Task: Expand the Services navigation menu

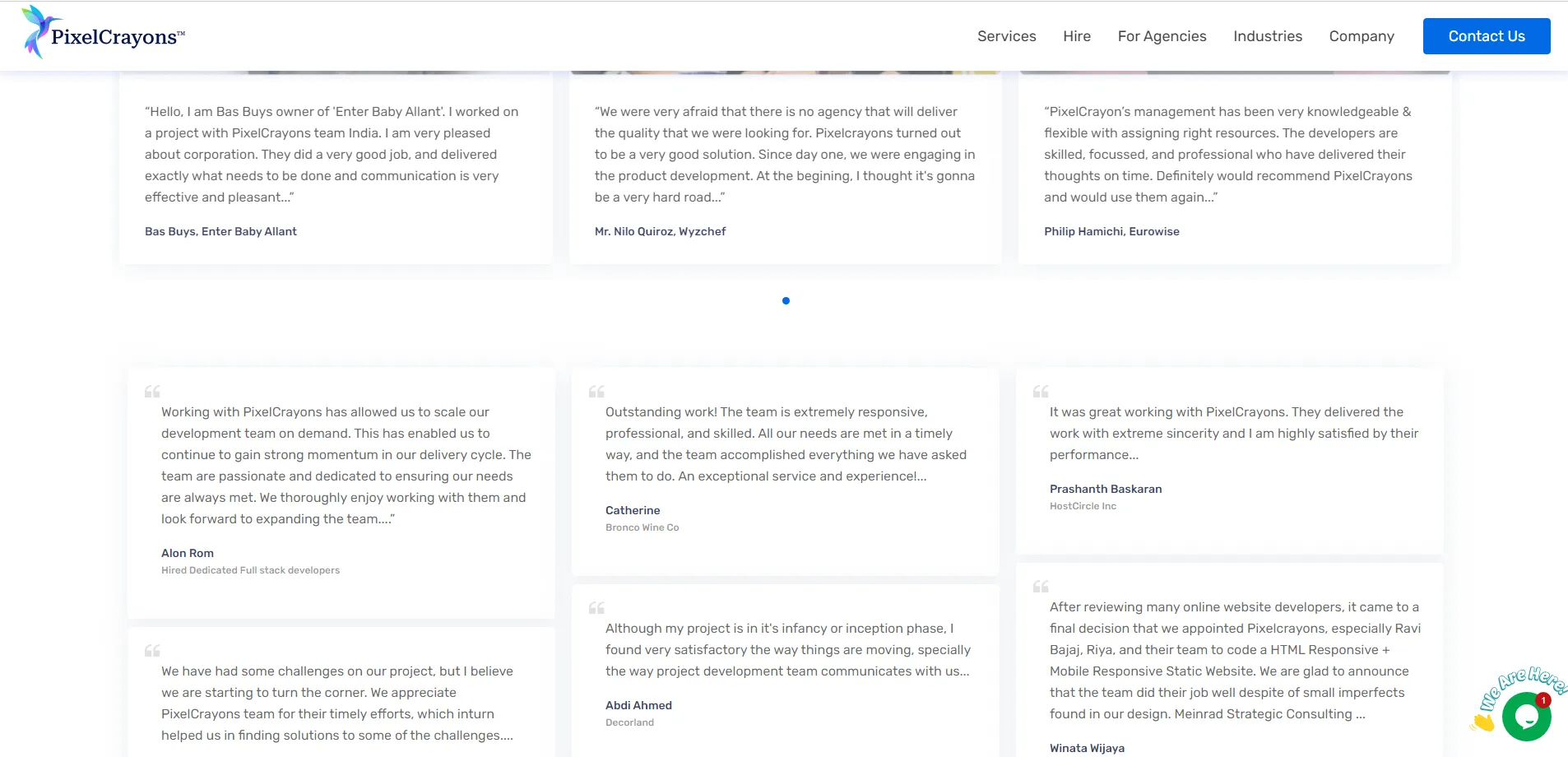Action: [x=1006, y=36]
